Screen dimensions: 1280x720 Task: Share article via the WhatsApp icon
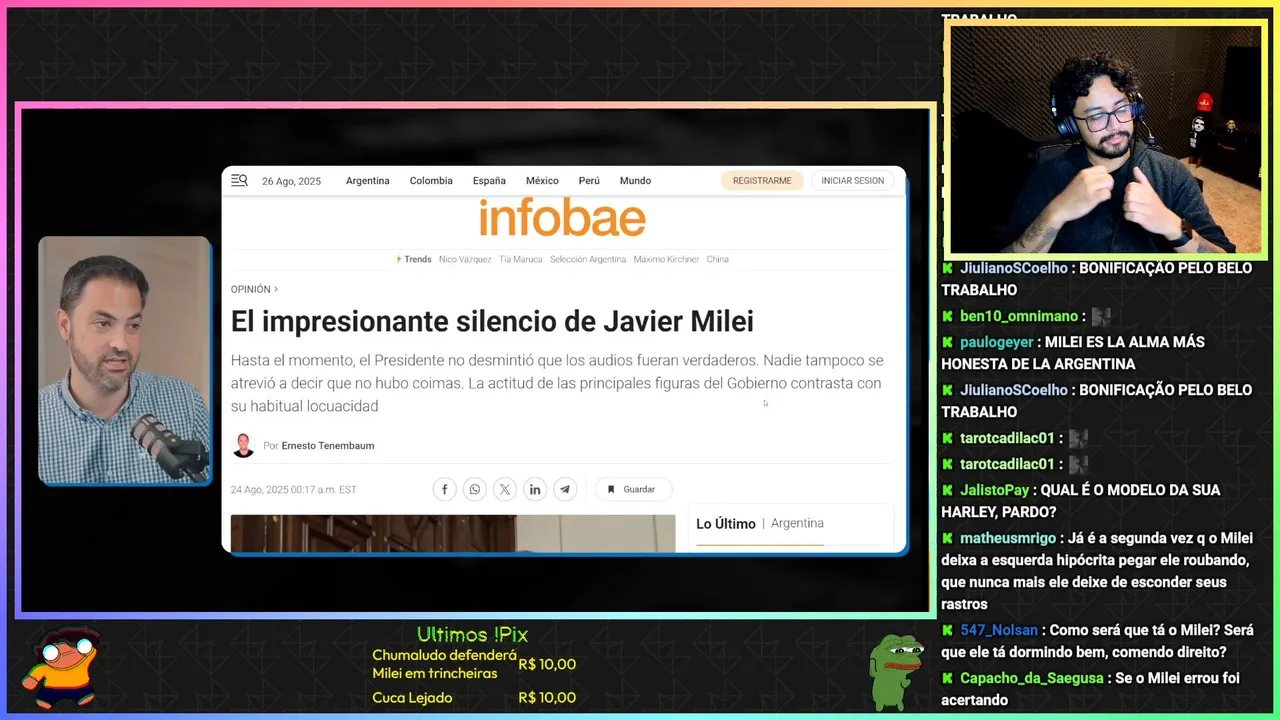click(x=475, y=489)
